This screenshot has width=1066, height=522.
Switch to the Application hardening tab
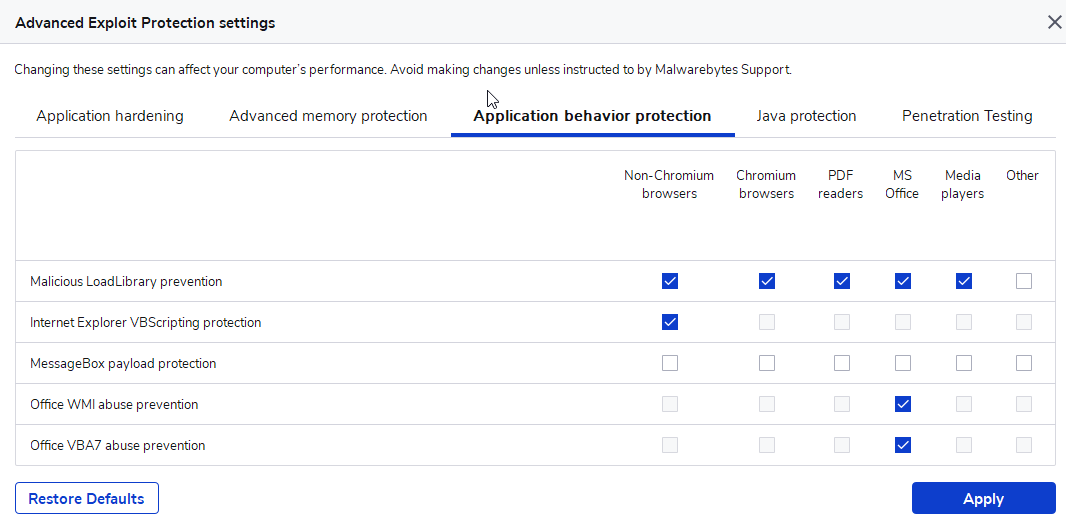tap(110, 116)
